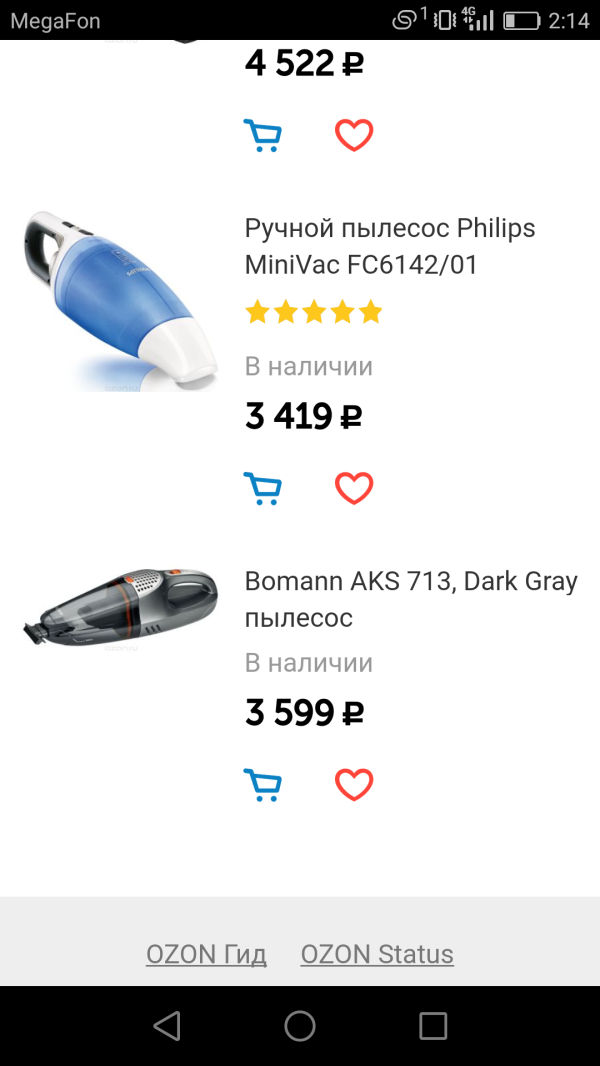Tap the gray Bomann vacuum image
Image resolution: width=600 pixels, height=1066 pixels.
[x=120, y=606]
